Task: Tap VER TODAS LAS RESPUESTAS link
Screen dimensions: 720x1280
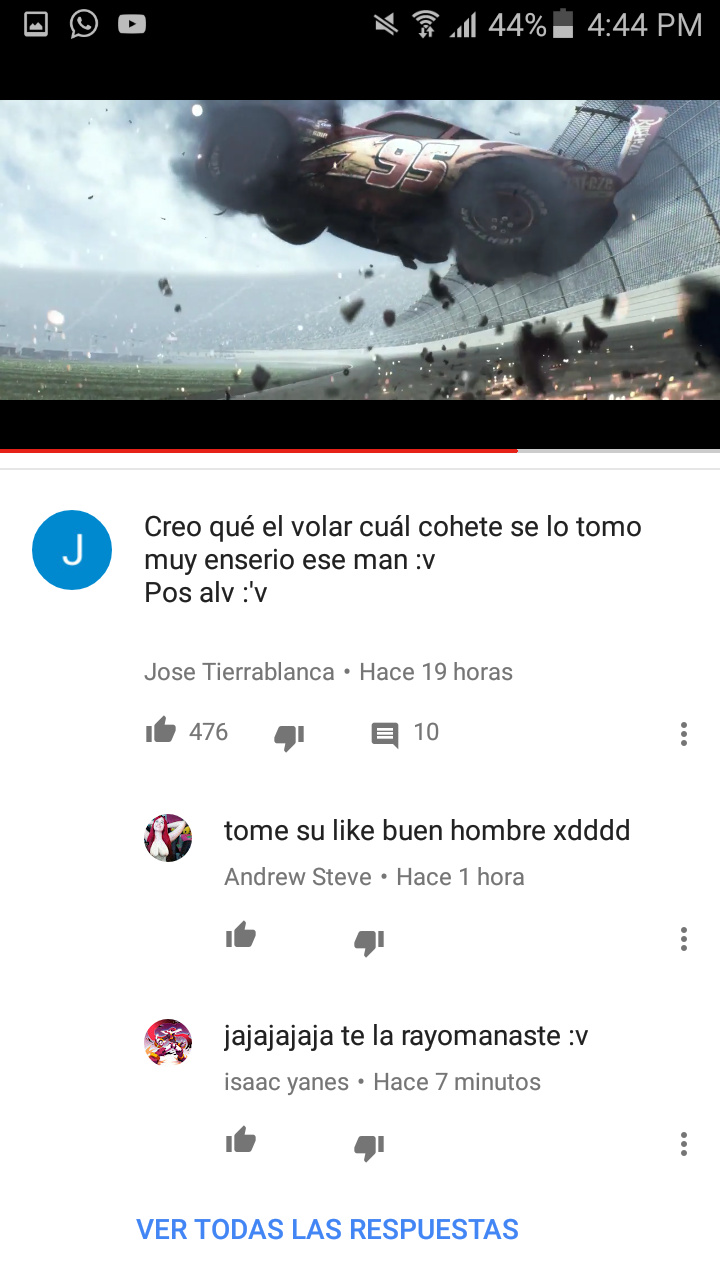Action: [x=327, y=1229]
